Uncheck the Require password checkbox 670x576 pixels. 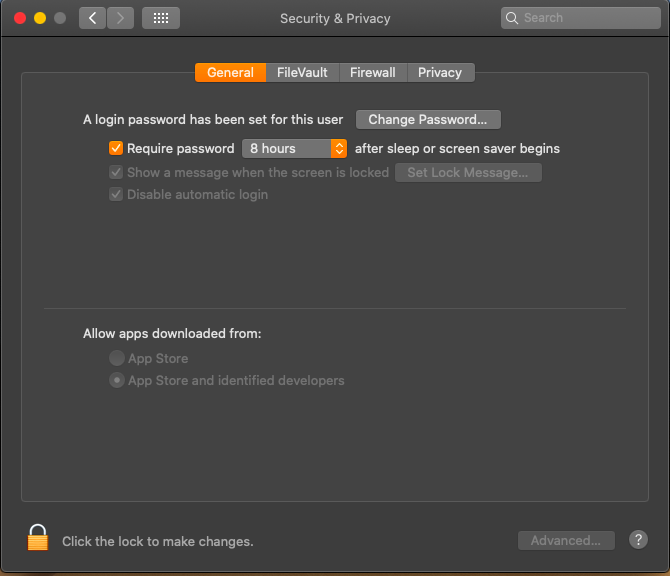tap(116, 148)
